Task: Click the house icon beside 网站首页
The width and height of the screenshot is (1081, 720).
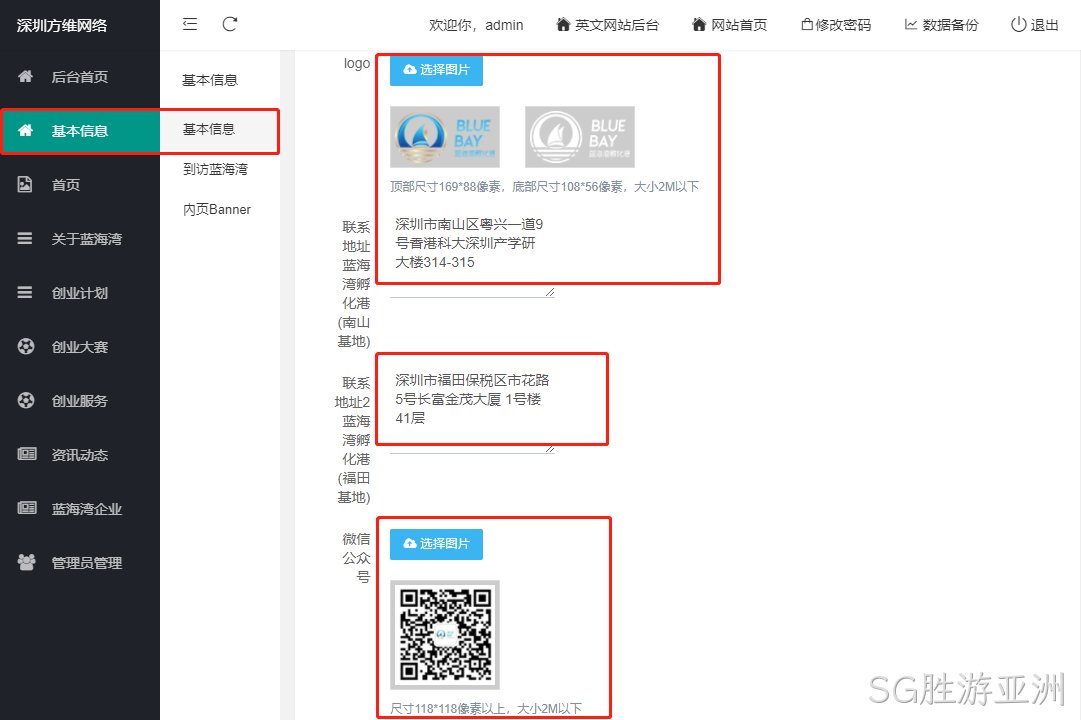Action: pyautogui.click(x=699, y=25)
